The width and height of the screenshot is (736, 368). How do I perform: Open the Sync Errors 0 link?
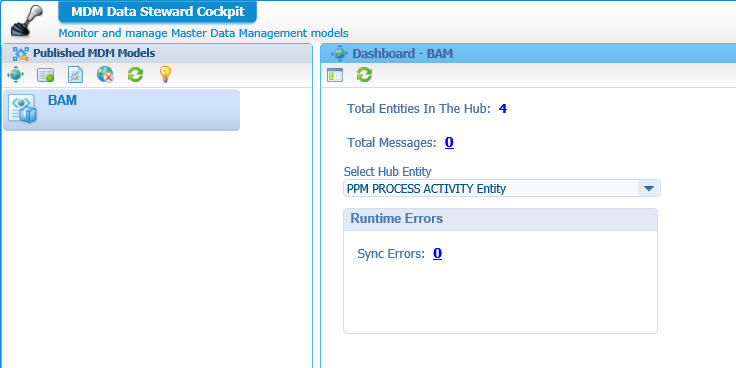(437, 253)
